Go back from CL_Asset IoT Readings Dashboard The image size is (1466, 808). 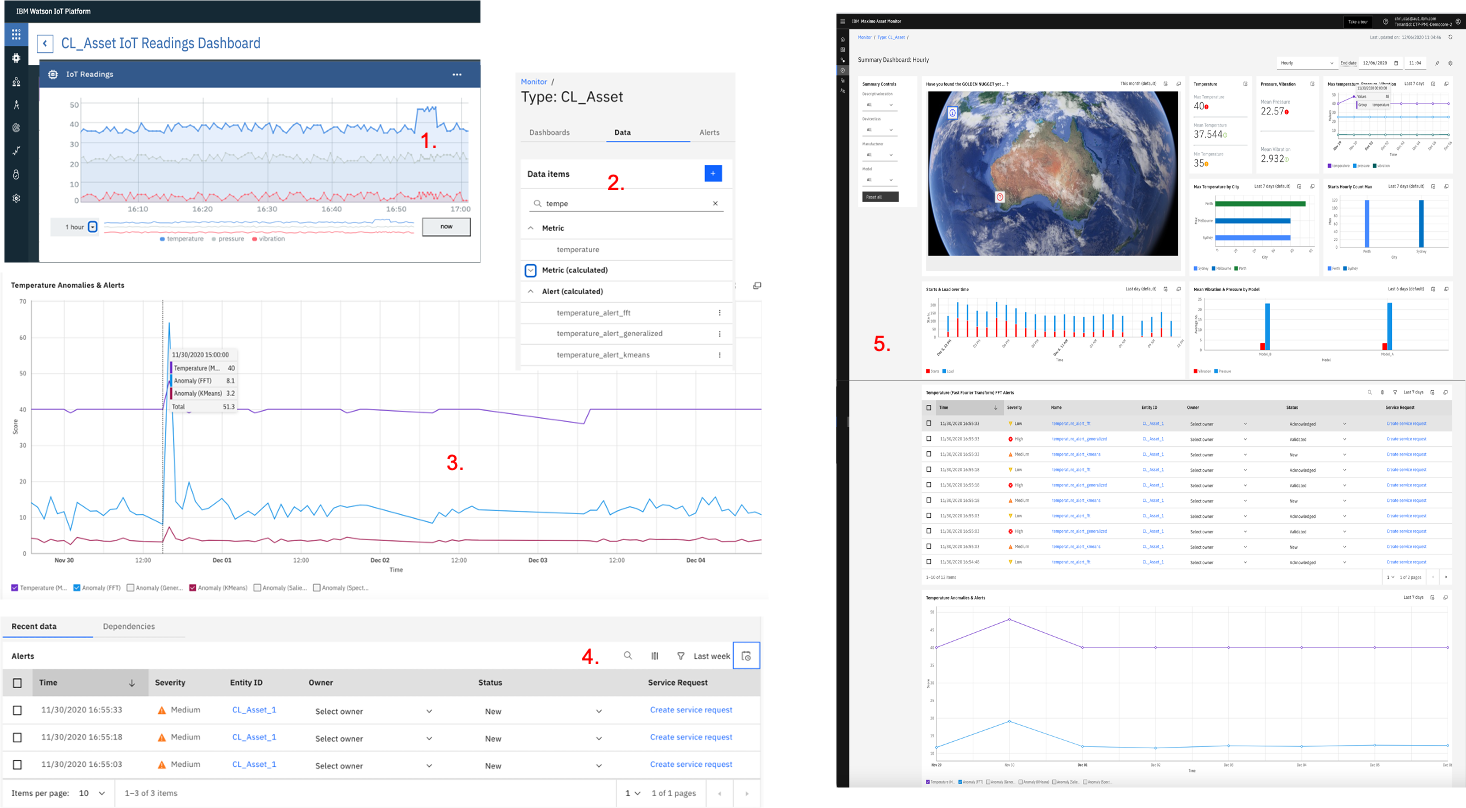pos(45,43)
